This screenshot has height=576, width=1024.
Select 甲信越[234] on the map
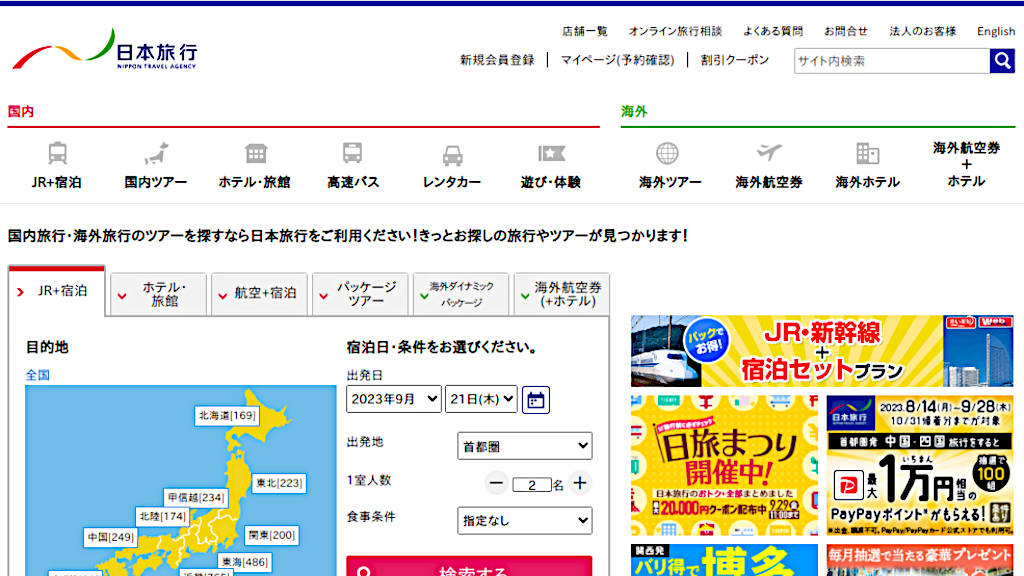pyautogui.click(x=196, y=498)
